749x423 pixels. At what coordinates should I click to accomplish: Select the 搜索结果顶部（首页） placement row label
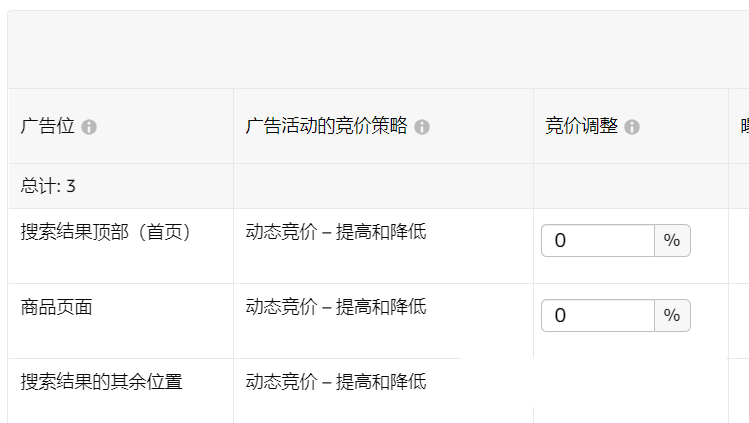(106, 232)
